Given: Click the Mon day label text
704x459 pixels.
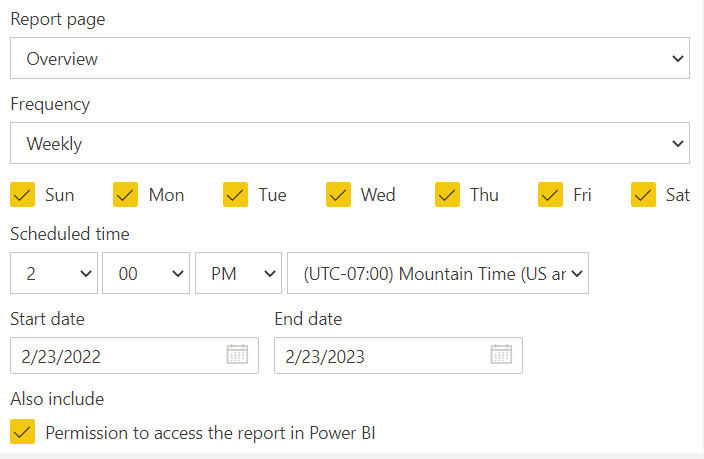Looking at the screenshot, I should coord(166,195).
